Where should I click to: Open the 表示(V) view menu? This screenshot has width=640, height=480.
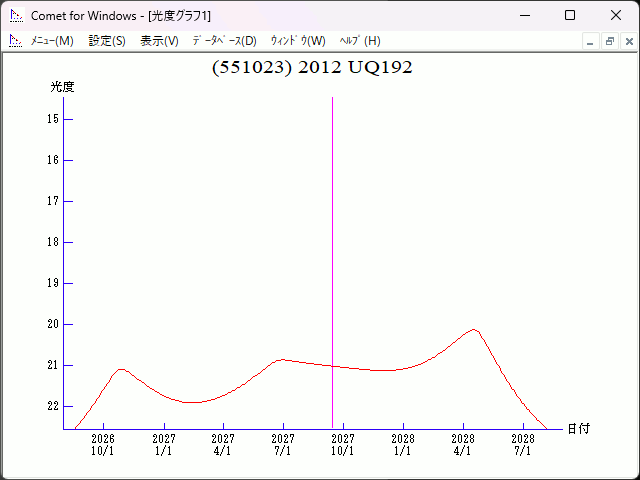159,41
